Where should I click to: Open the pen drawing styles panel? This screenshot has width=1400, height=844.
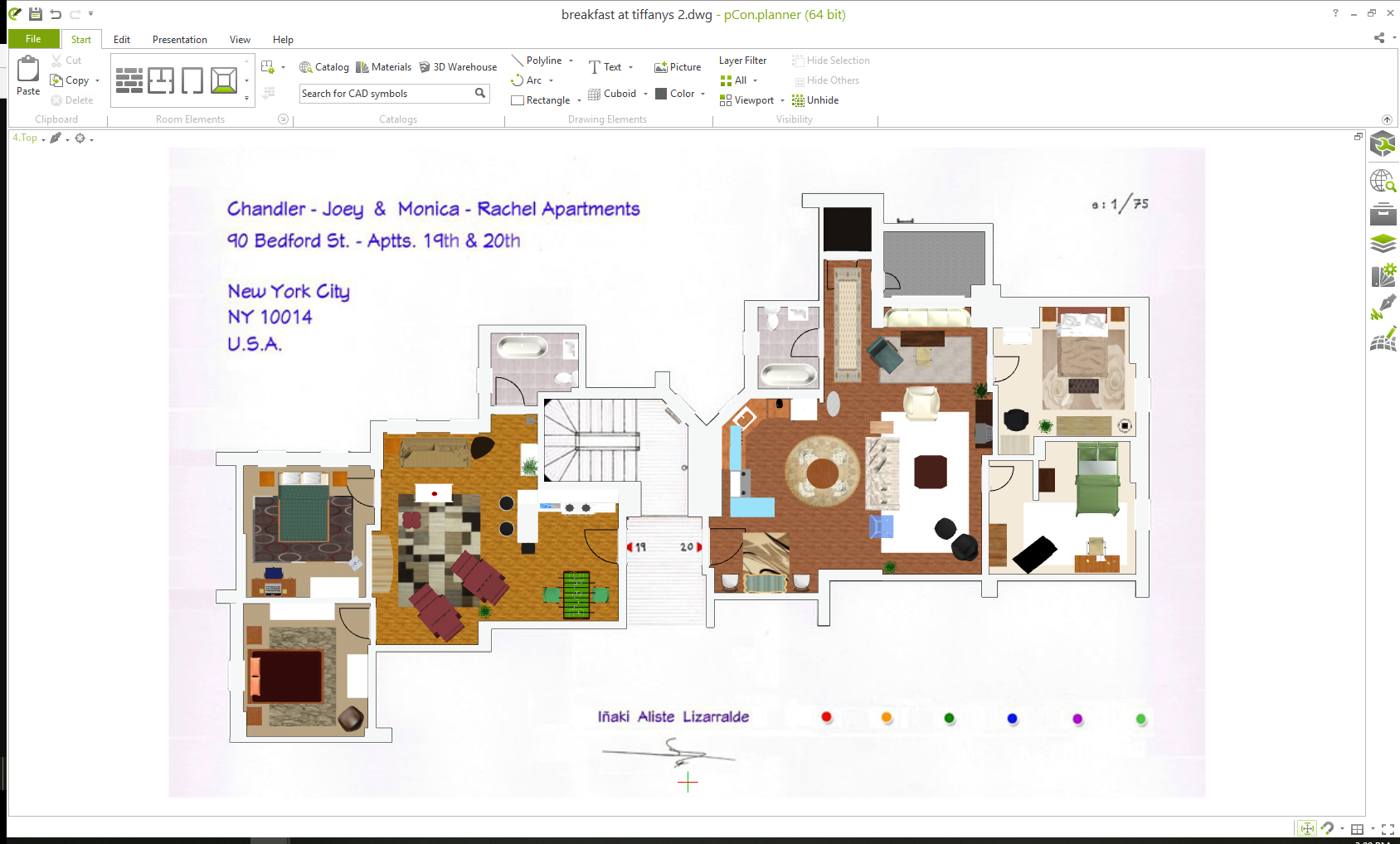1383,307
